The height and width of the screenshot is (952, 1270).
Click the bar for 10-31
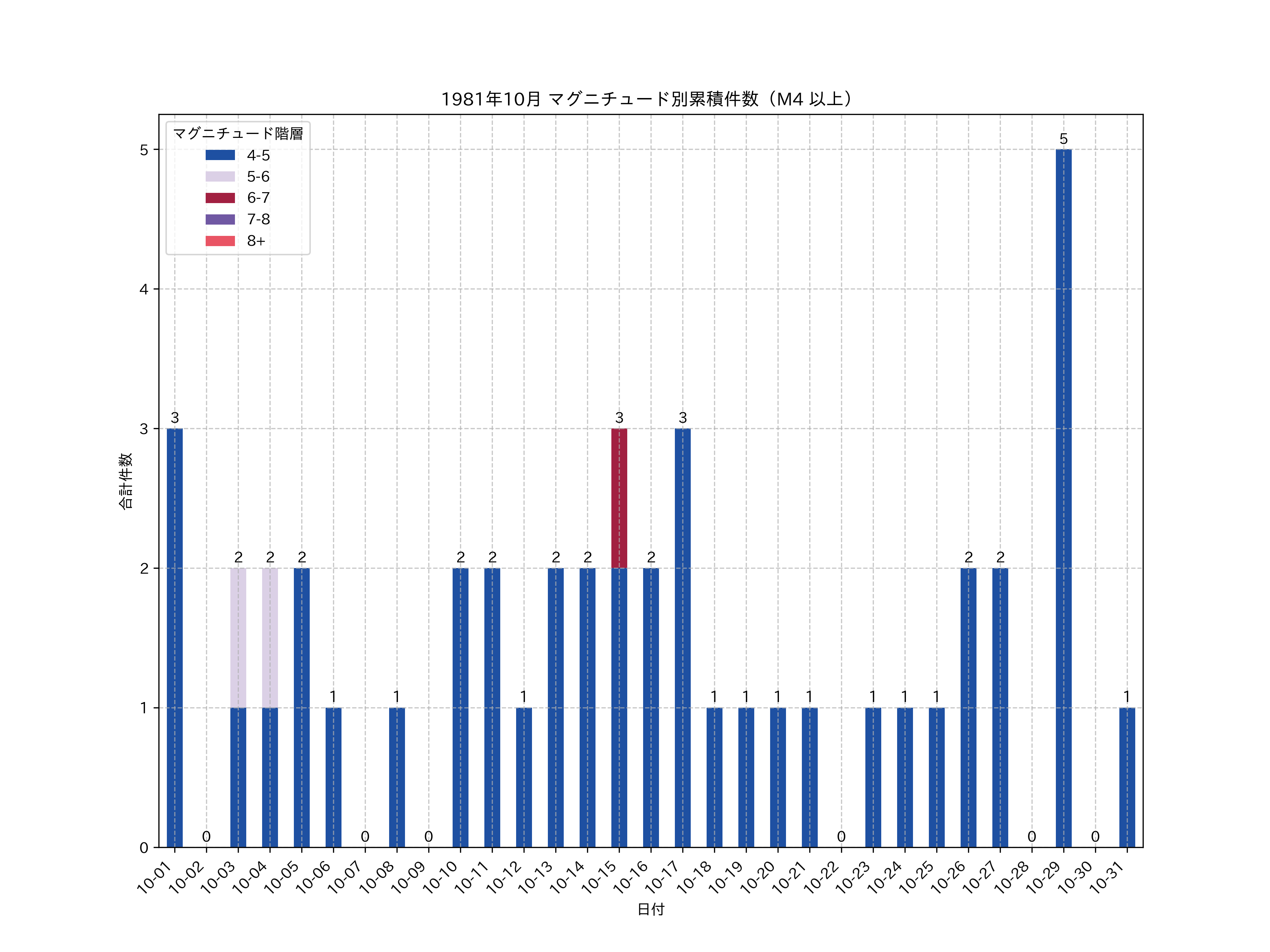click(x=1127, y=777)
